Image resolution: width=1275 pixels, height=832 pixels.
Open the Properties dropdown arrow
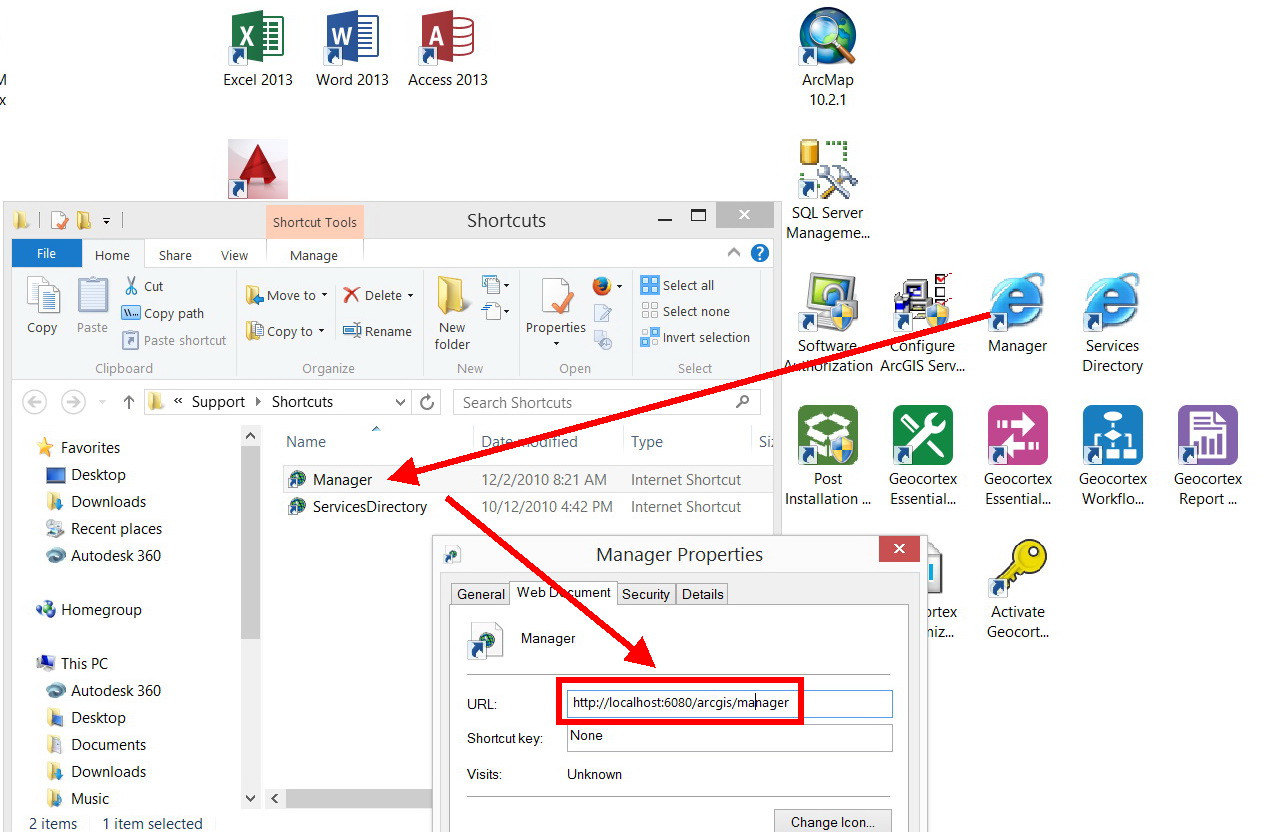coord(556,344)
